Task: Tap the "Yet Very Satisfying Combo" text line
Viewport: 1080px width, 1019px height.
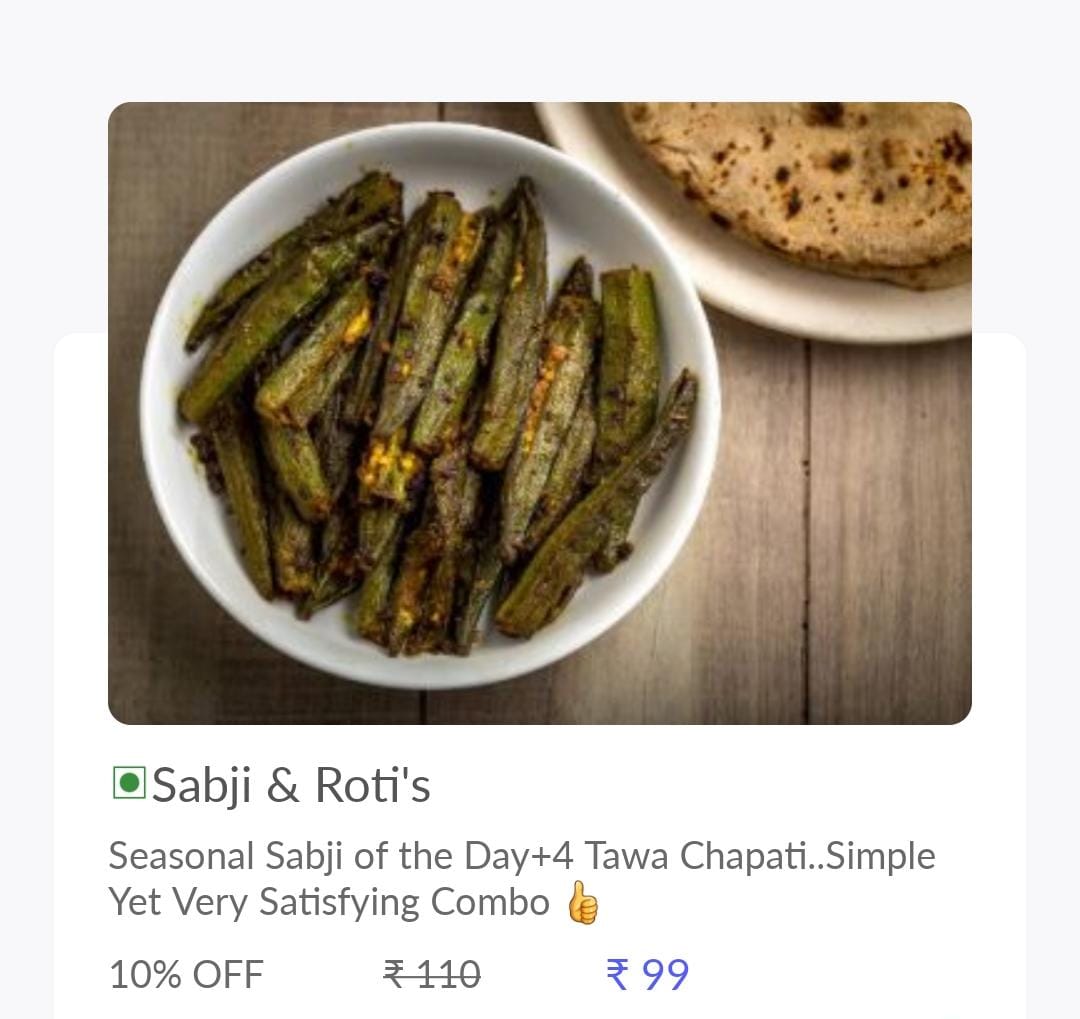Action: click(329, 903)
